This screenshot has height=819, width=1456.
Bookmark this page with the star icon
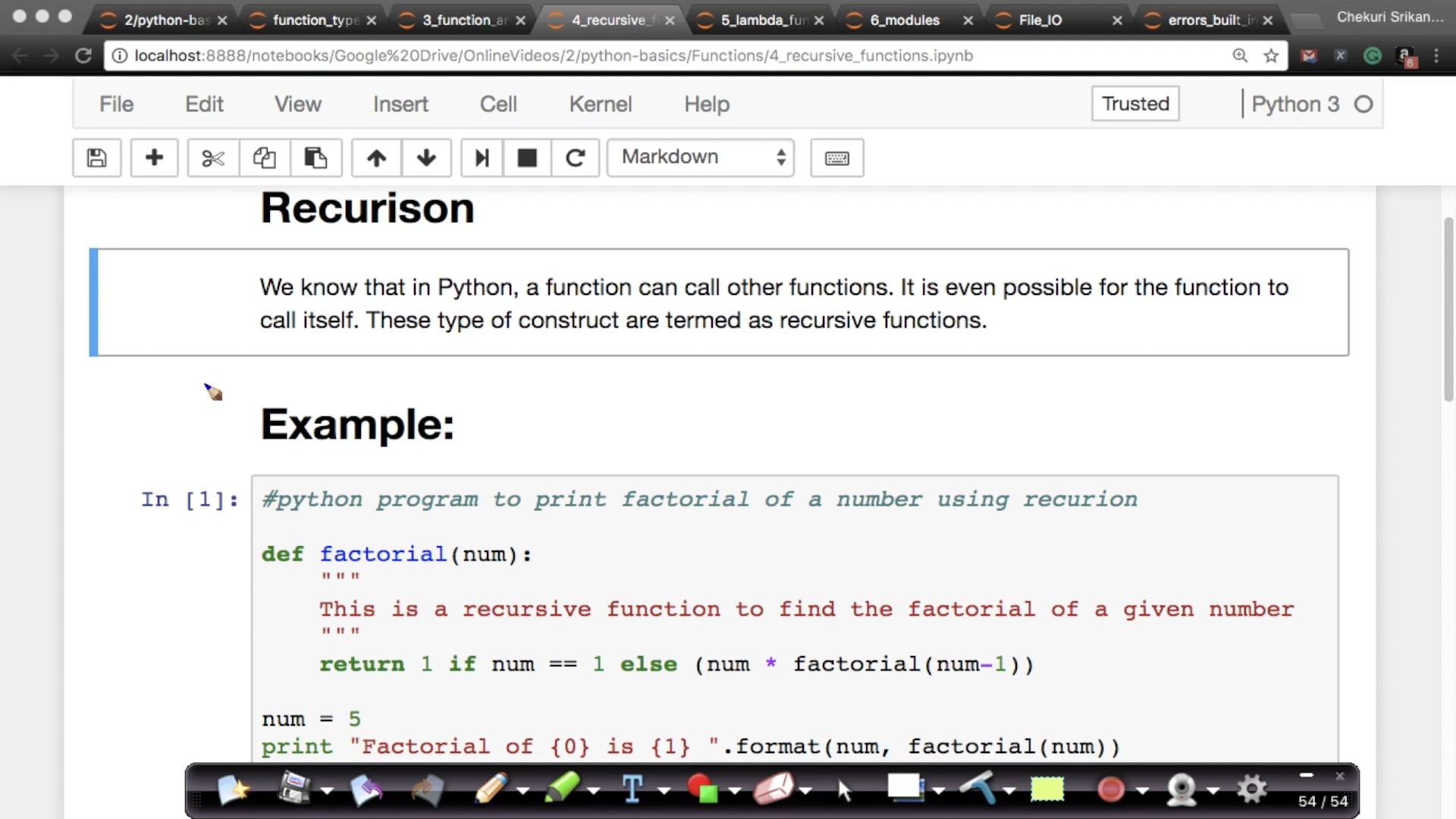coord(1272,55)
